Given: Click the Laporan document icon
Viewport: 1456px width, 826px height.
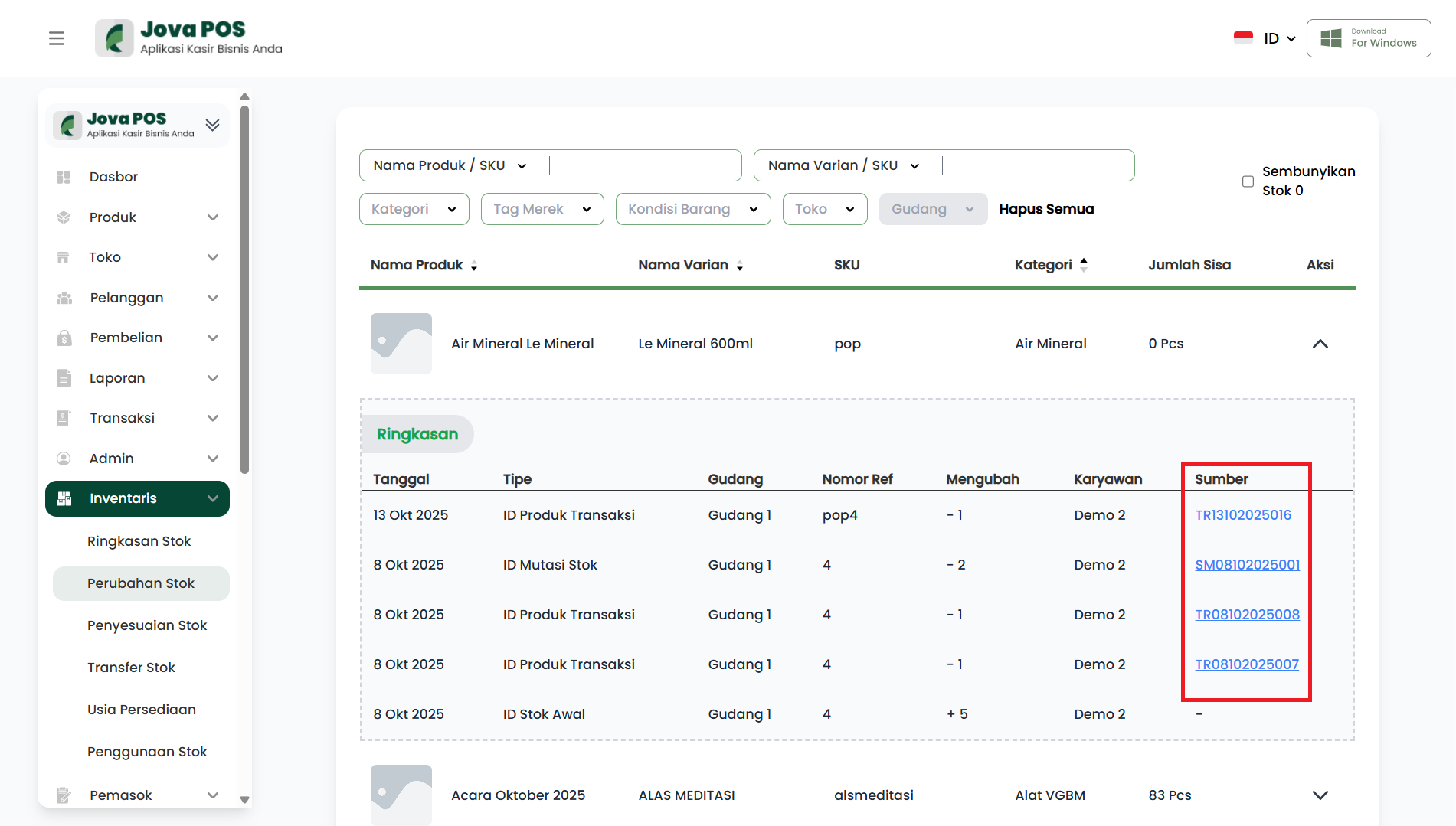Looking at the screenshot, I should coord(64,378).
